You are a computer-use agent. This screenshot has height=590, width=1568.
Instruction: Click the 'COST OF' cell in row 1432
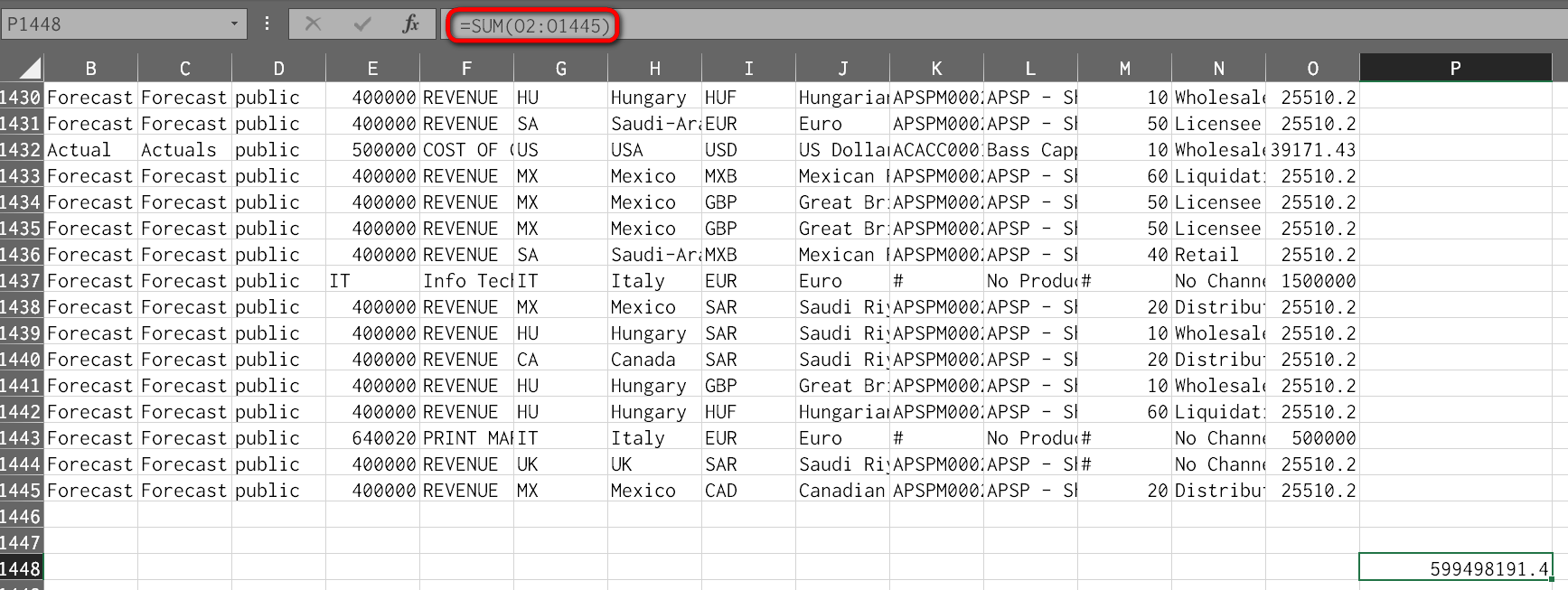pos(467,150)
